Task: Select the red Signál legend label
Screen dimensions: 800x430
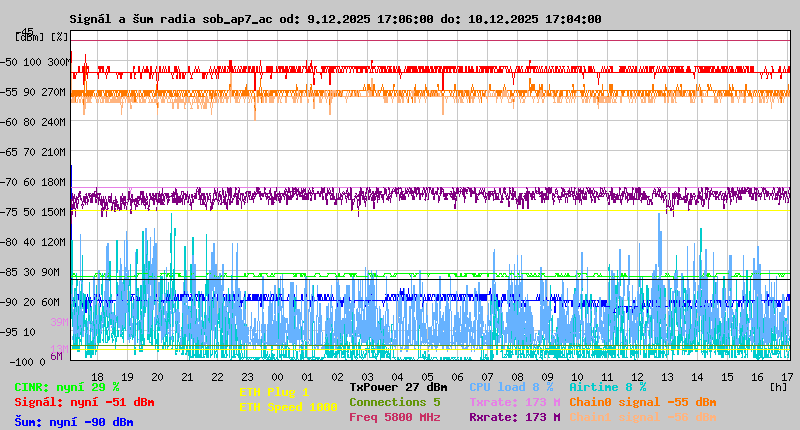Action: coord(84,402)
